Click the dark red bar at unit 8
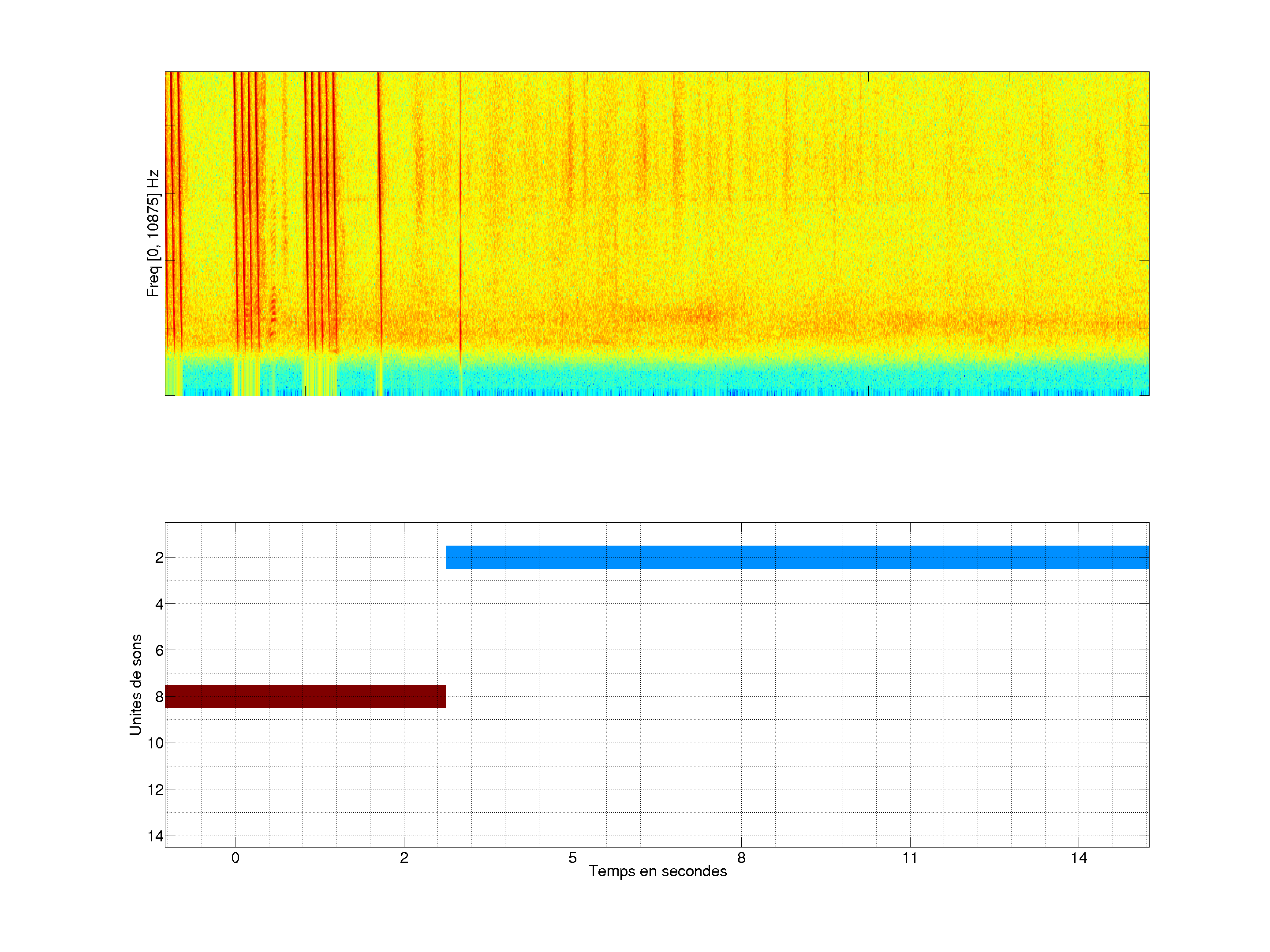1270x952 pixels. coord(306,696)
